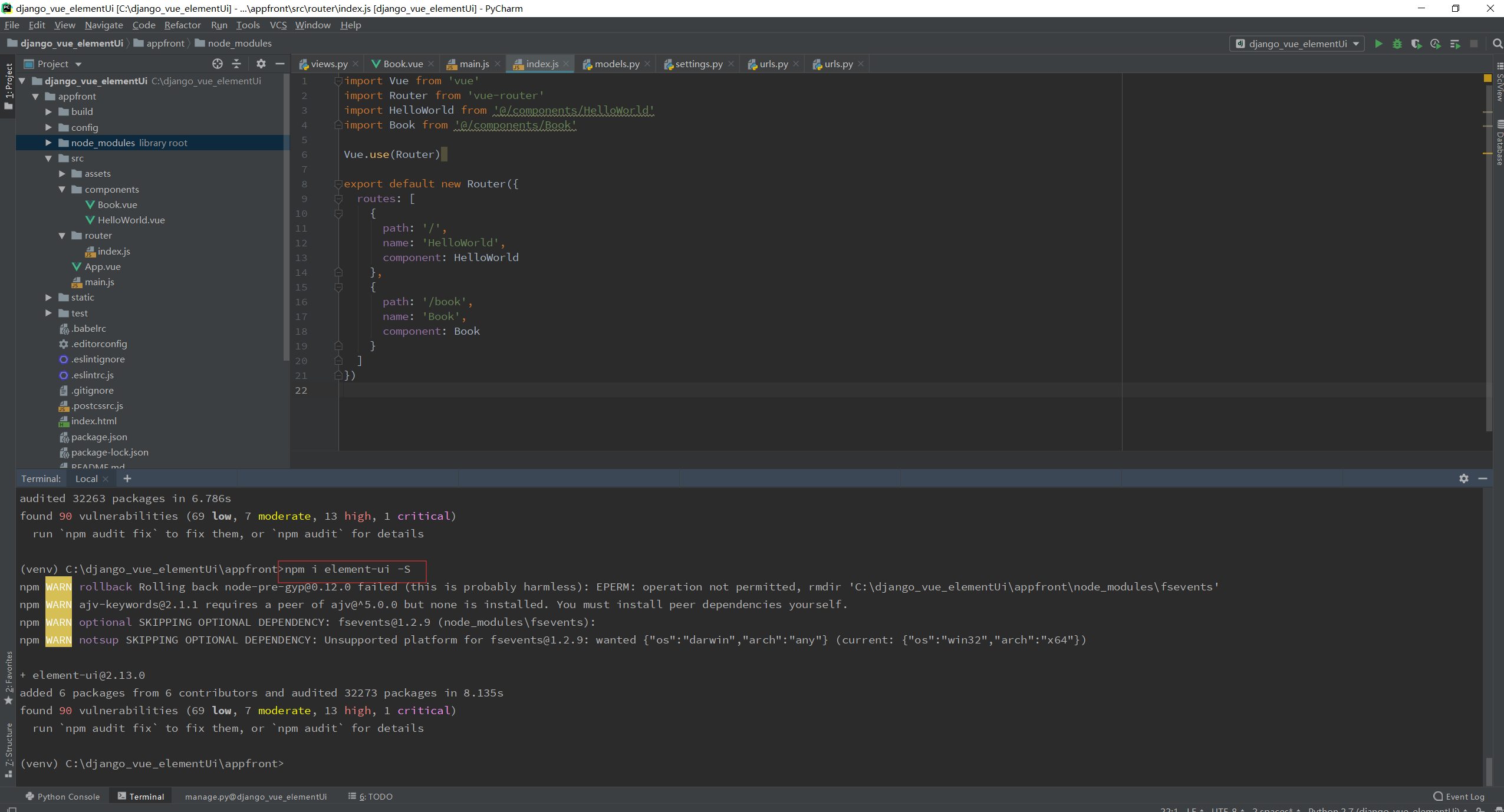This screenshot has width=1504, height=812.
Task: Toggle the SciView side panel
Action: click(x=1499, y=83)
